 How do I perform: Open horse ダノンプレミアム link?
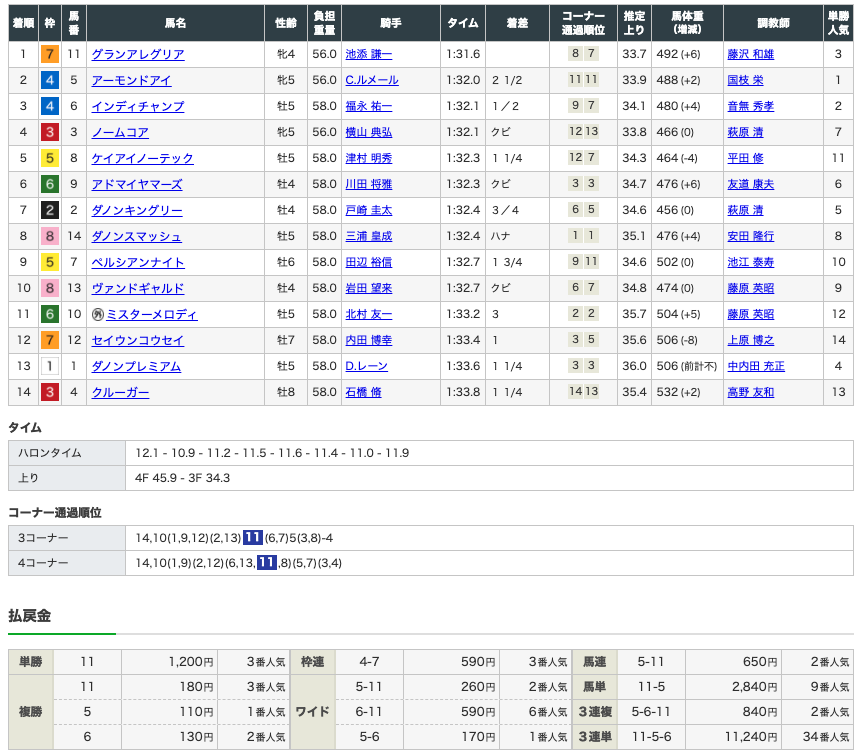click(136, 366)
